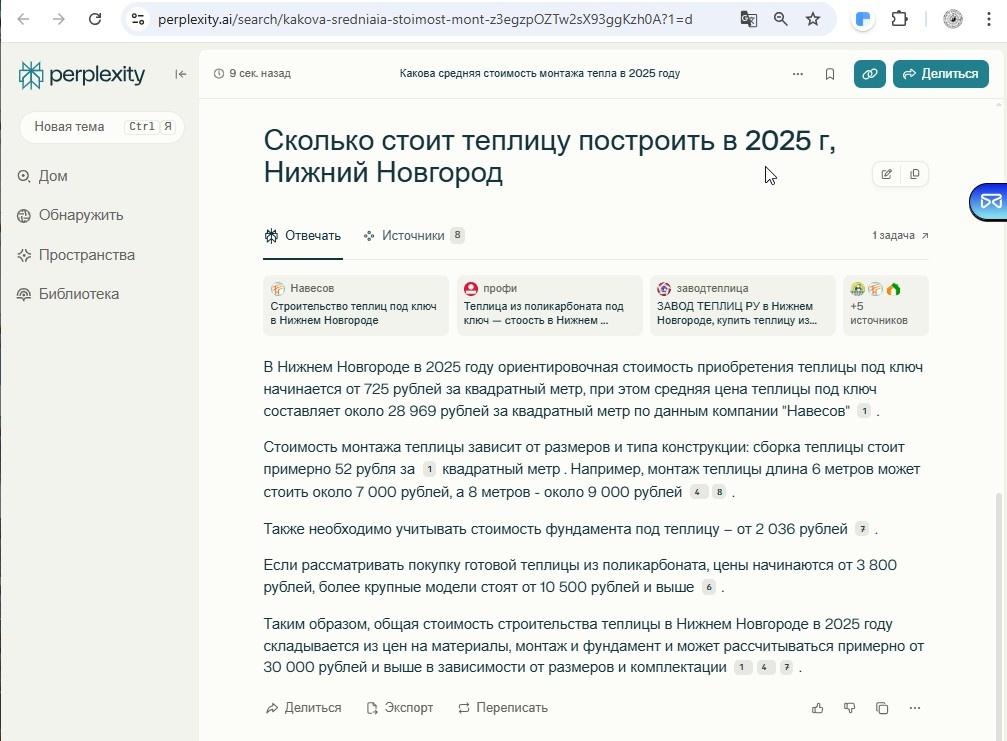The width and height of the screenshot is (1007, 741).
Task: Click the Perplexity logo
Action: 82,74
